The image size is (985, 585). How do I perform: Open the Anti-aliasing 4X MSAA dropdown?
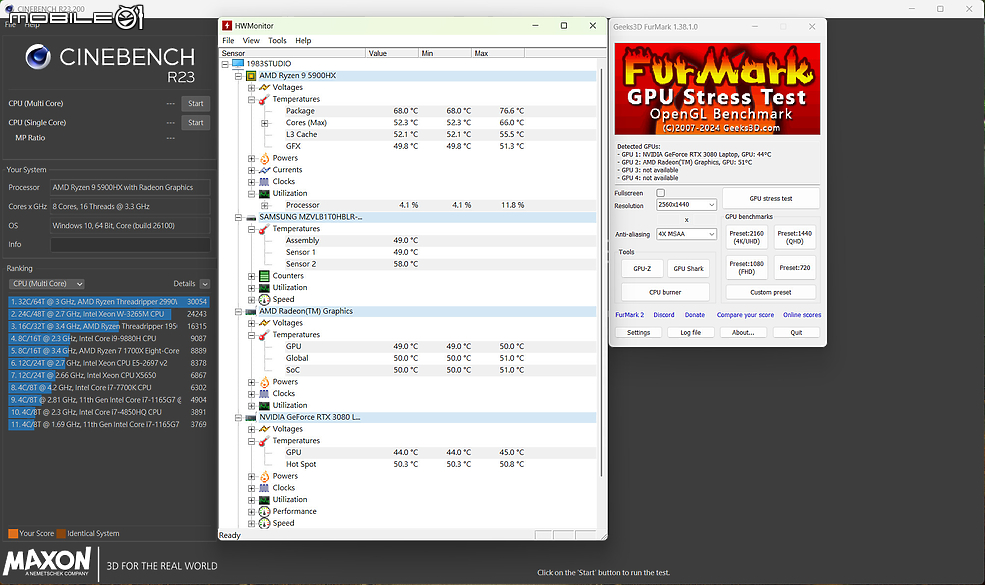tap(686, 234)
